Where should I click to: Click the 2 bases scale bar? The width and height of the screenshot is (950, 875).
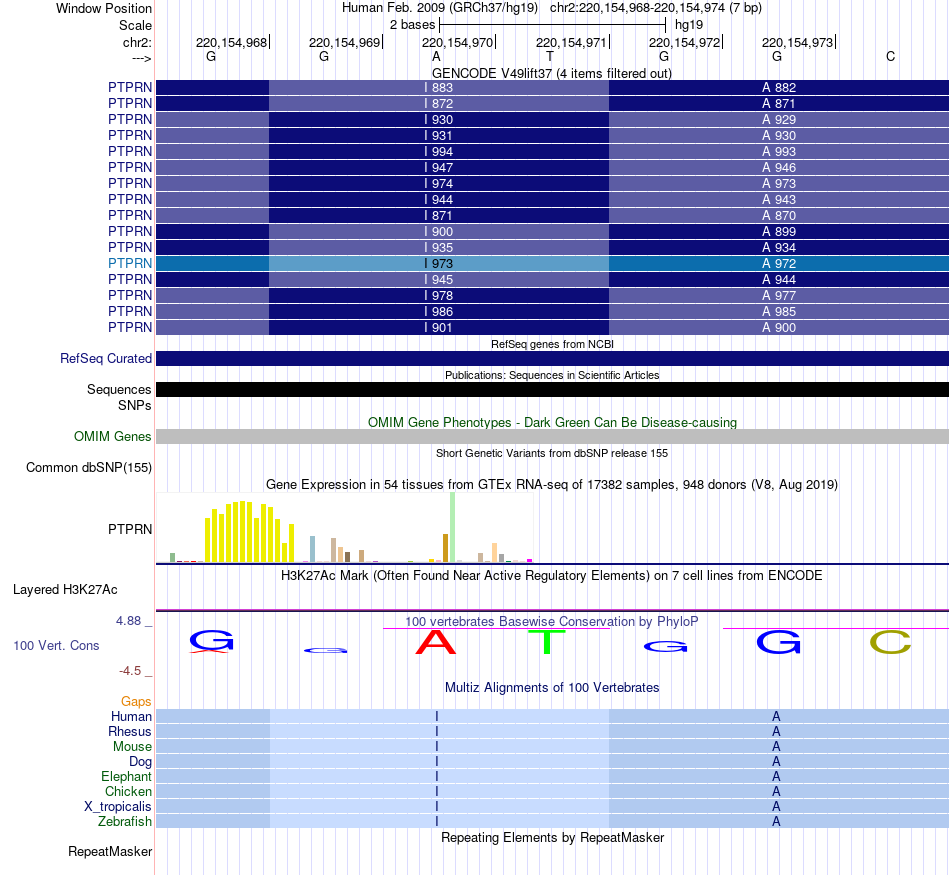[x=553, y=25]
